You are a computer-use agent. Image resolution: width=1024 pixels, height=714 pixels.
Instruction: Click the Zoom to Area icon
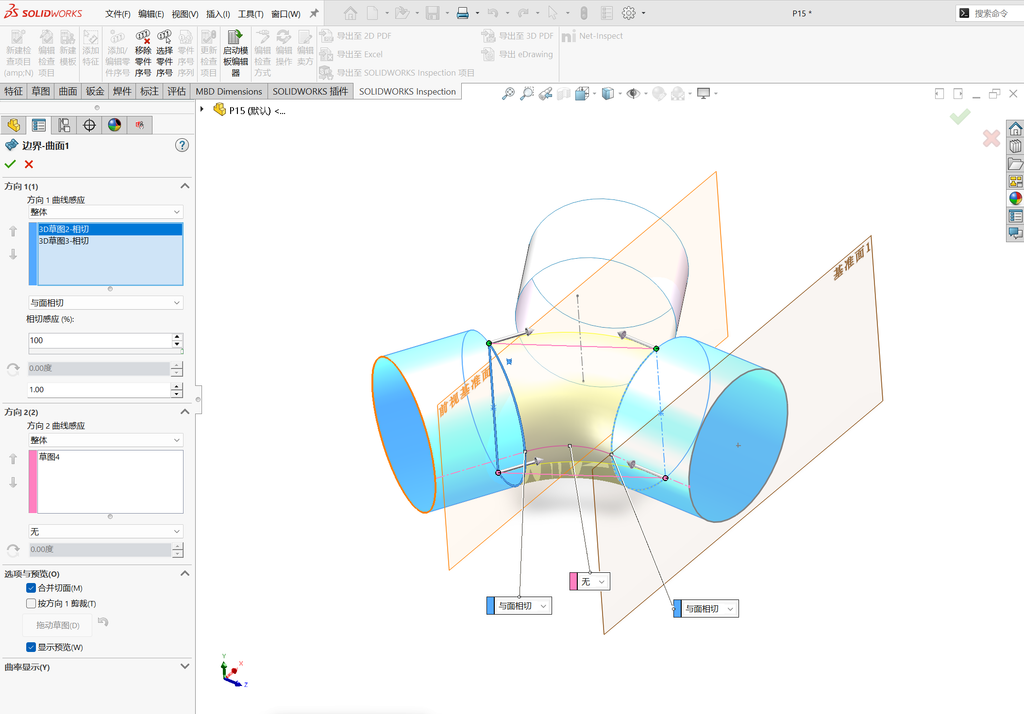[526, 93]
